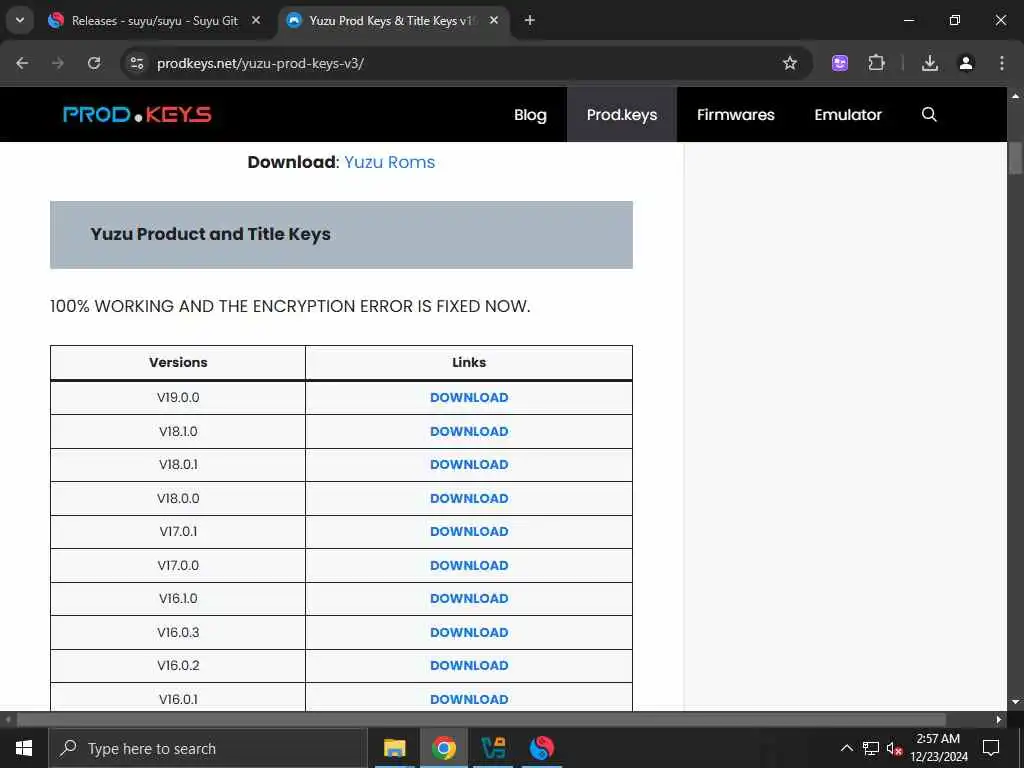Download the V16.0.3 keys

(x=469, y=632)
